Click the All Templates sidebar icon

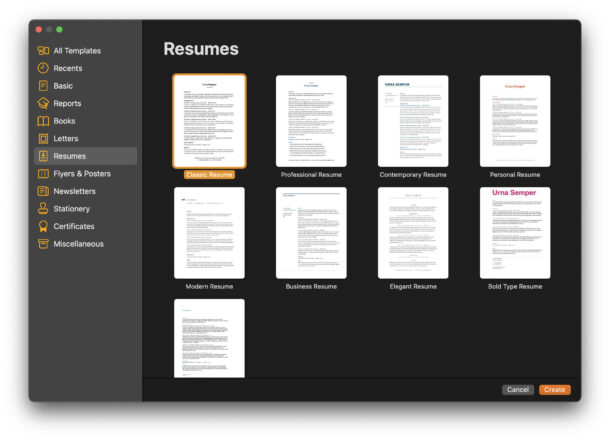coord(43,51)
